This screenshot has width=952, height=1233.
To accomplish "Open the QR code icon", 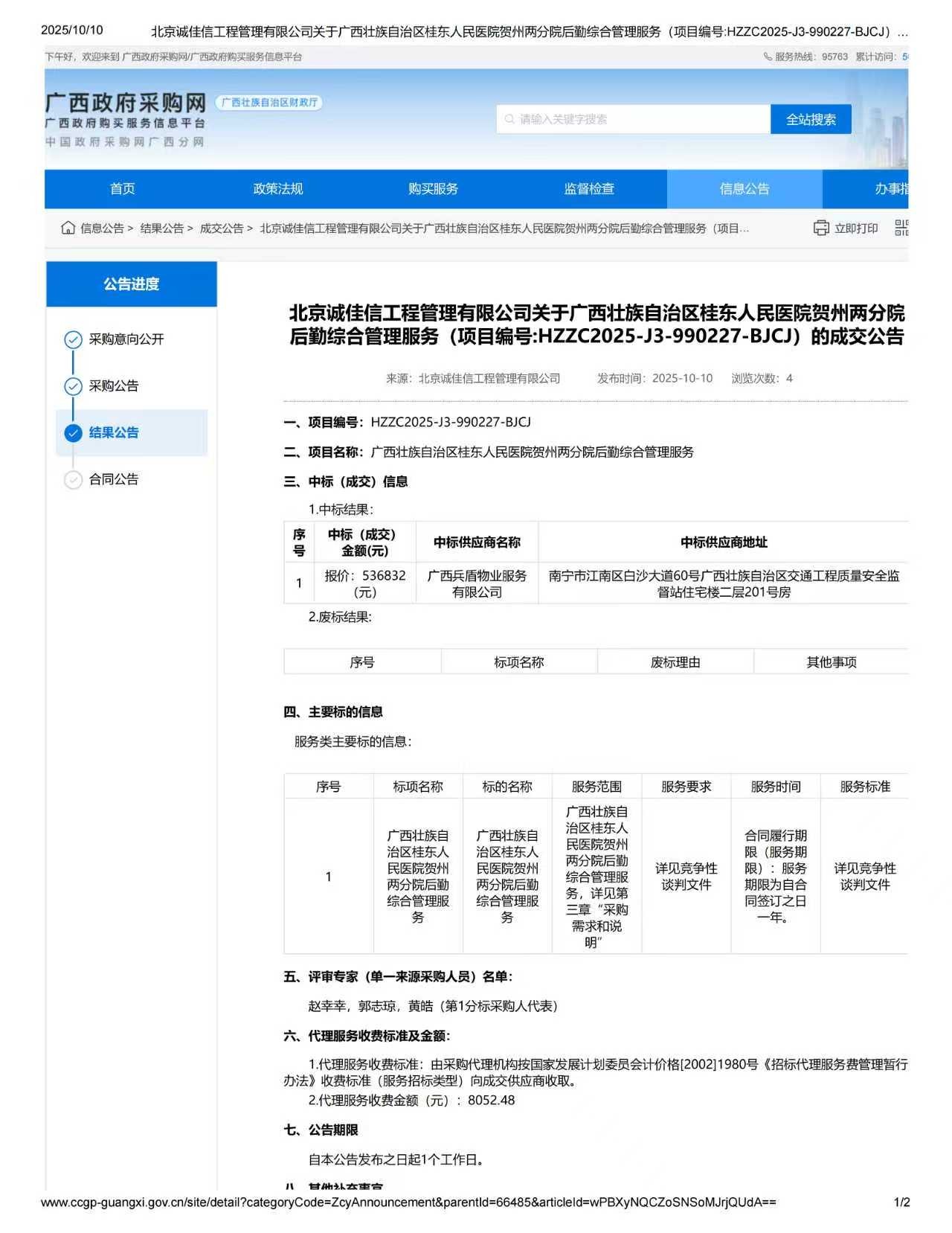I will [901, 228].
